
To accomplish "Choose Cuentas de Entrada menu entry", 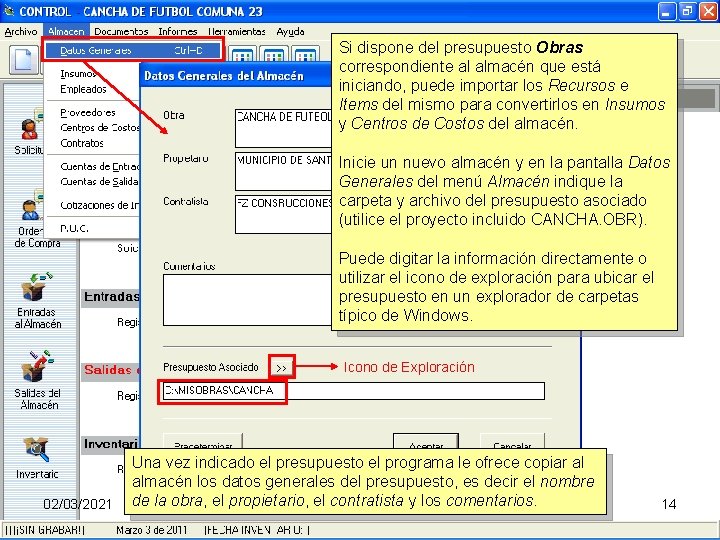I will pos(99,167).
